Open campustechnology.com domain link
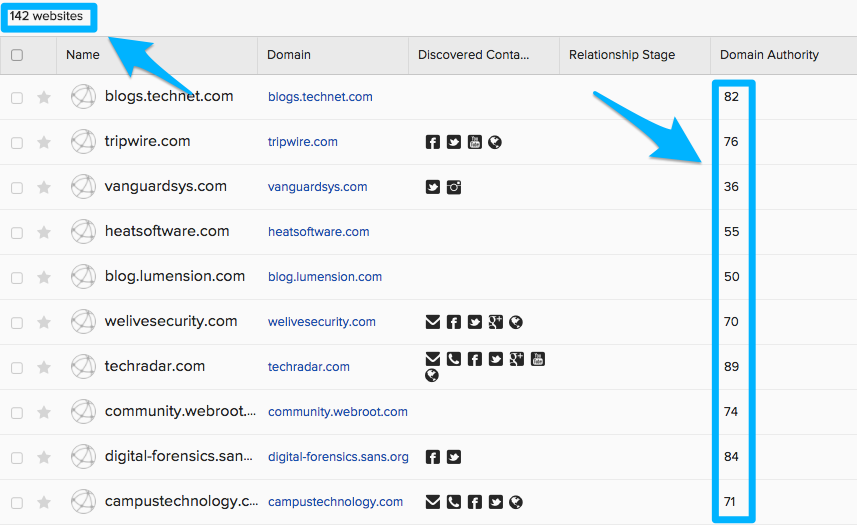 tap(336, 502)
